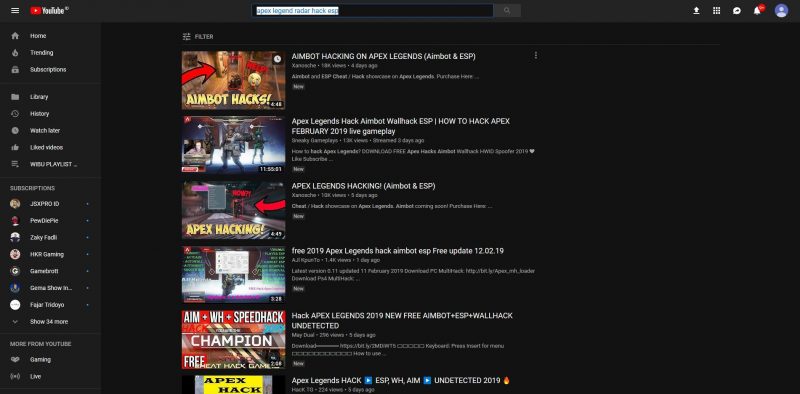The image size is (800, 394).
Task: Open Liked videos in sidebar
Action: click(x=51, y=147)
